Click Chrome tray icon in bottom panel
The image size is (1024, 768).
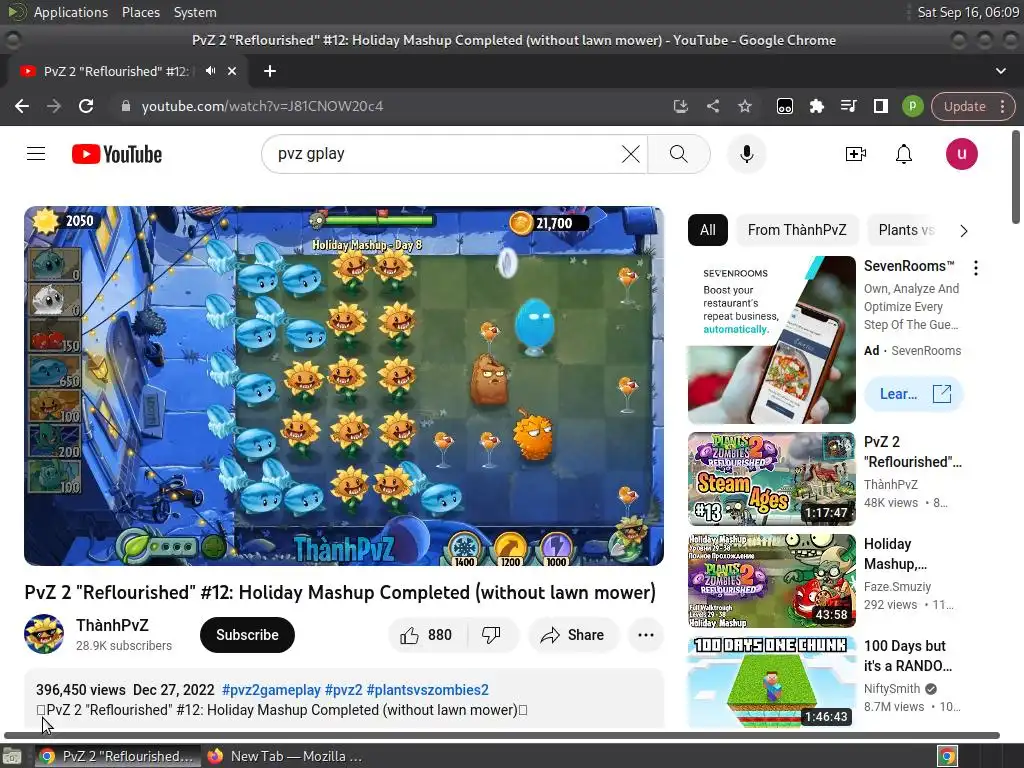point(947,756)
